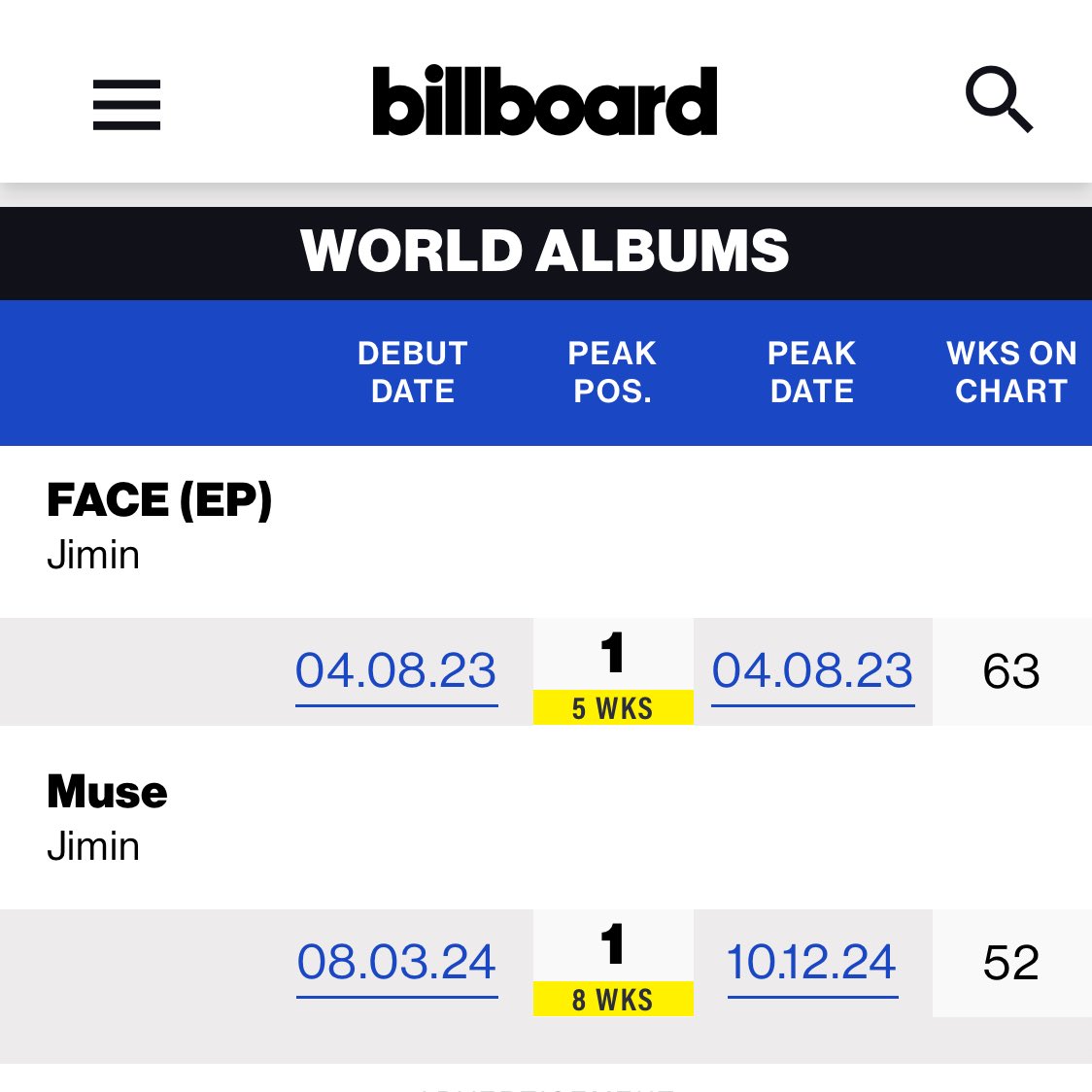Open the Muse album title

click(107, 792)
